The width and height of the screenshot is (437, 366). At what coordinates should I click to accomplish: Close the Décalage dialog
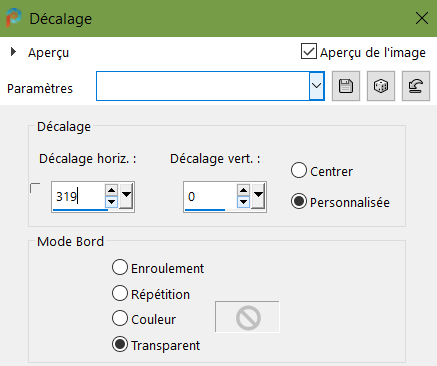422,18
